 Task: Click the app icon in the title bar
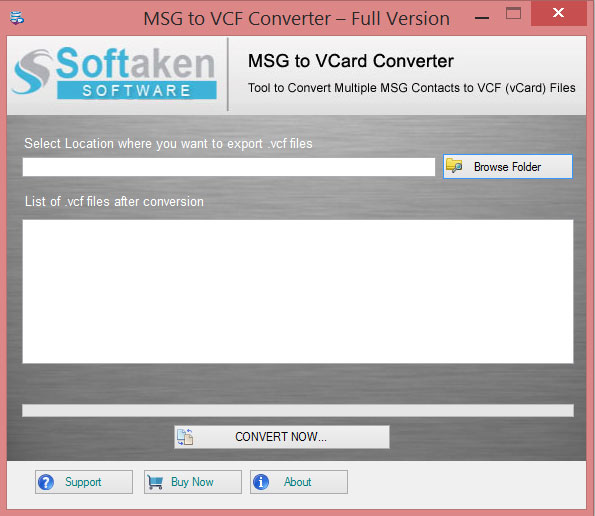pos(17,18)
